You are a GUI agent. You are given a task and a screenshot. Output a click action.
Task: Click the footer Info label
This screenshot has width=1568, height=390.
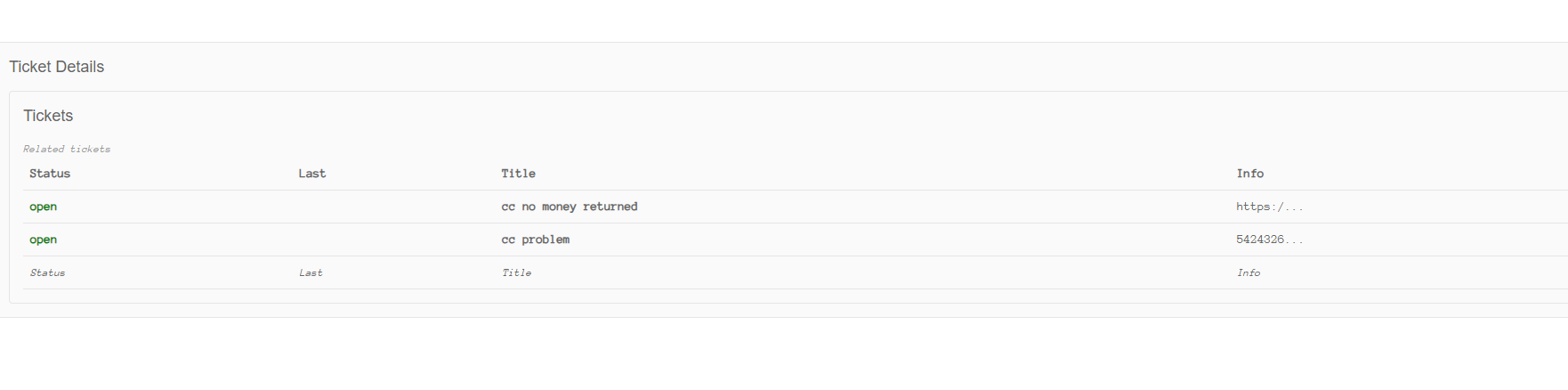coord(1249,272)
